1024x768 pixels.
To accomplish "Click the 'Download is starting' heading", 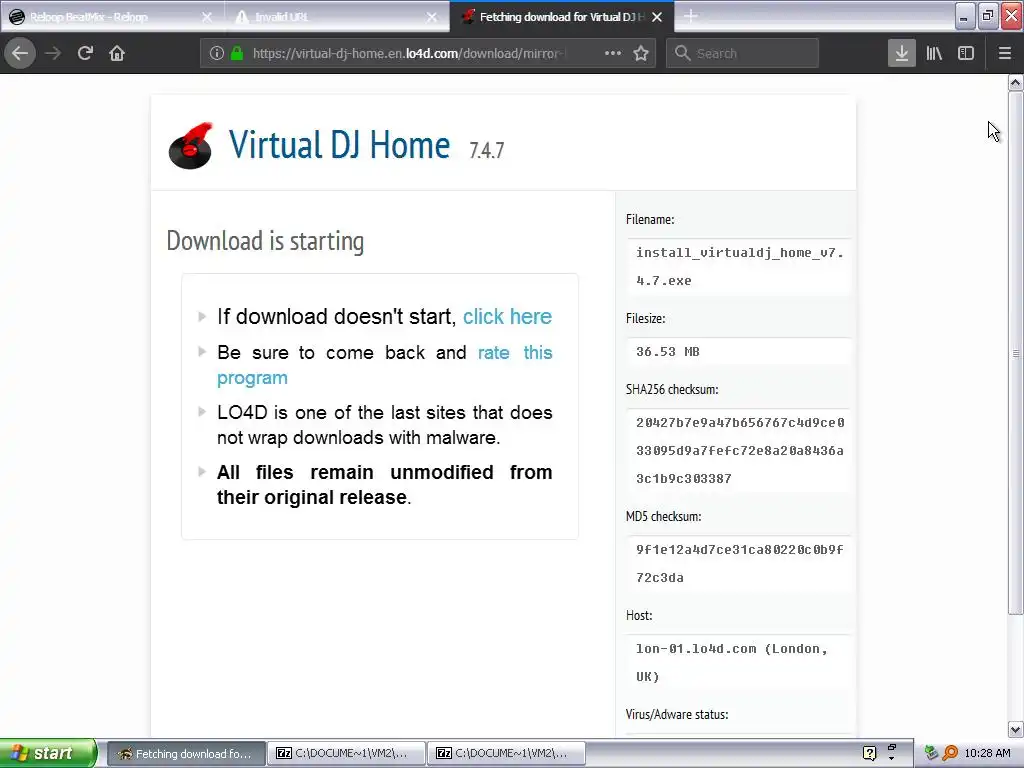I will click(265, 241).
